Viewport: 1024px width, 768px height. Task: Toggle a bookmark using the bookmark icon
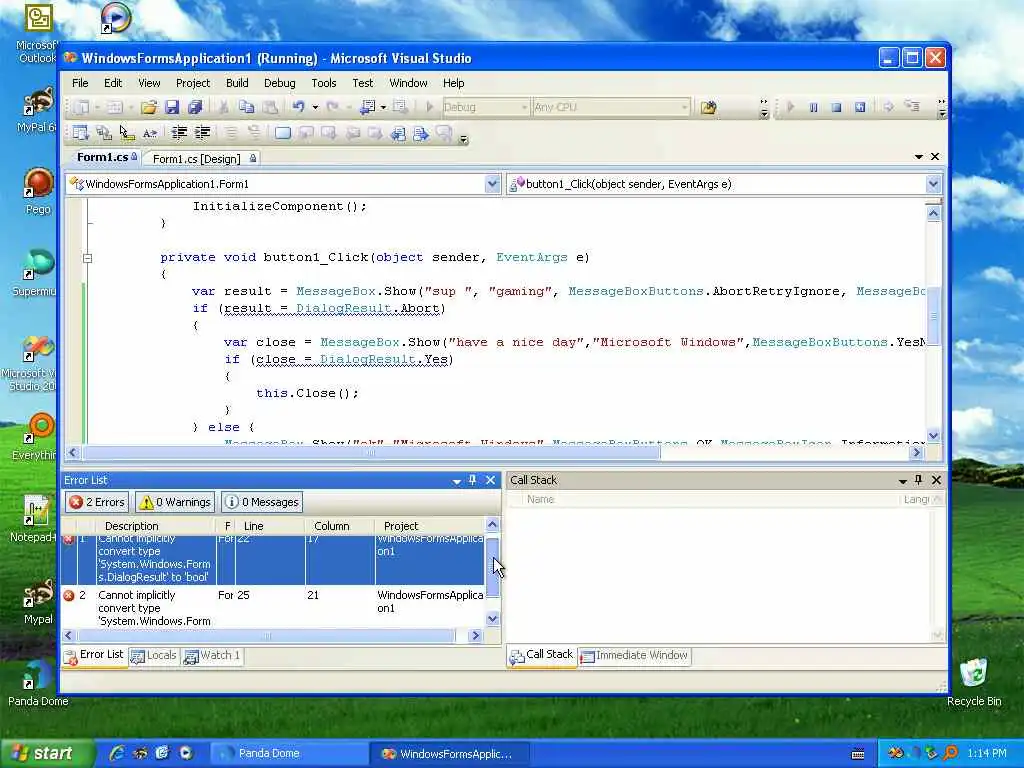click(283, 133)
